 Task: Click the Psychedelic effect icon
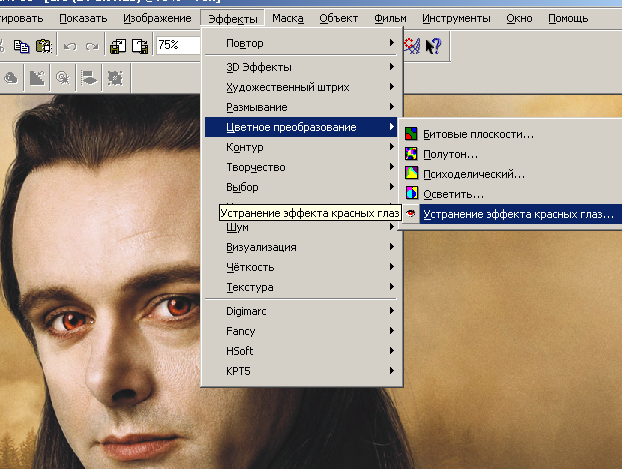click(x=411, y=174)
